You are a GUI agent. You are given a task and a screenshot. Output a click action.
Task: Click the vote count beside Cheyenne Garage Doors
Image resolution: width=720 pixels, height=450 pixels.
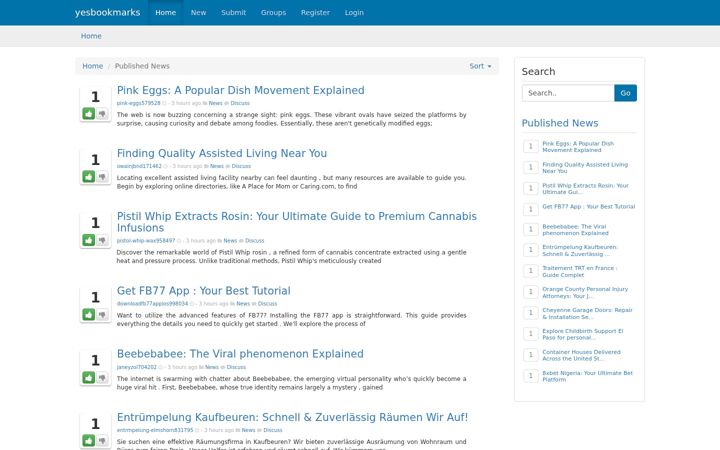[x=531, y=313]
